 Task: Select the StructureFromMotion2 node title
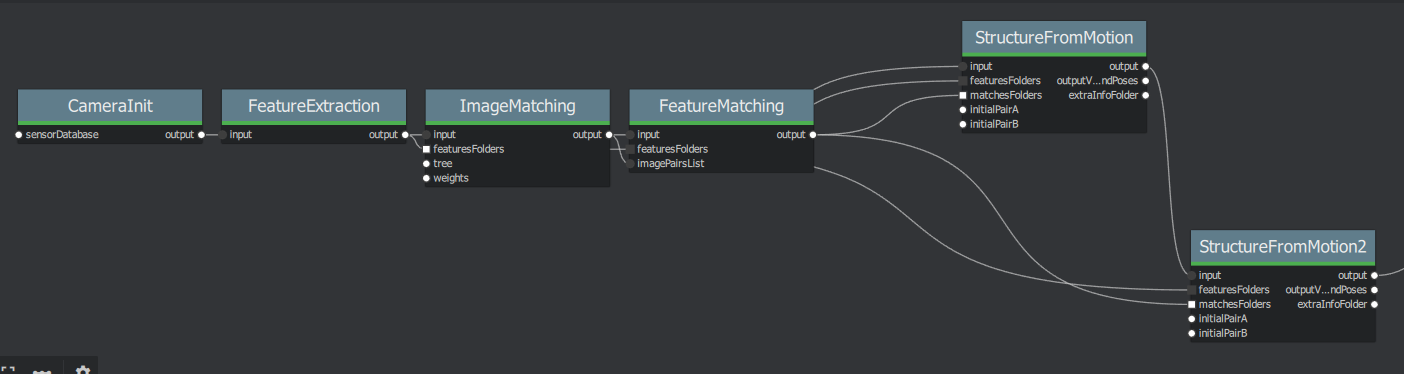[1284, 247]
